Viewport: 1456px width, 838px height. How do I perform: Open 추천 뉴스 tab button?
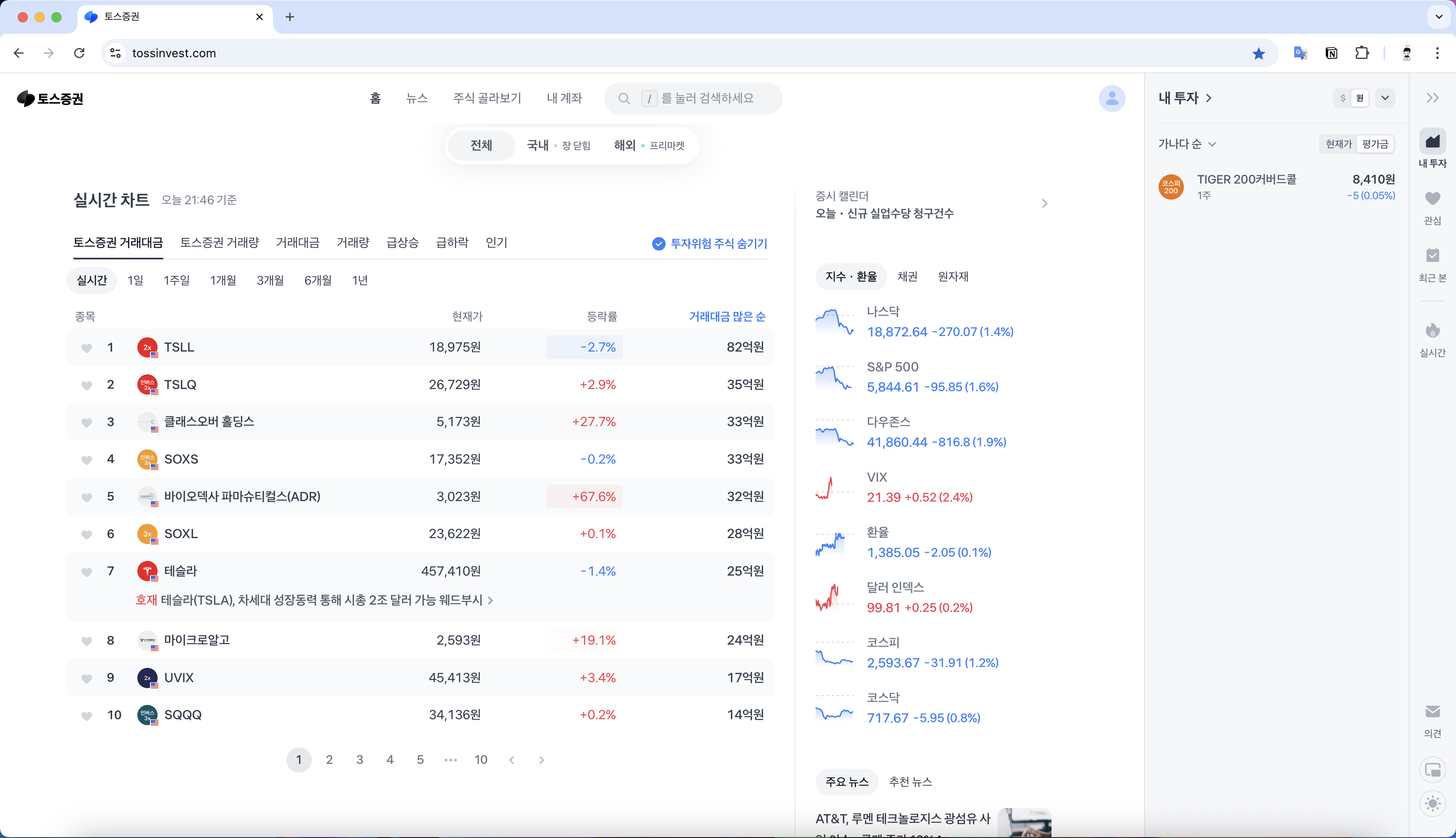pyautogui.click(x=910, y=782)
